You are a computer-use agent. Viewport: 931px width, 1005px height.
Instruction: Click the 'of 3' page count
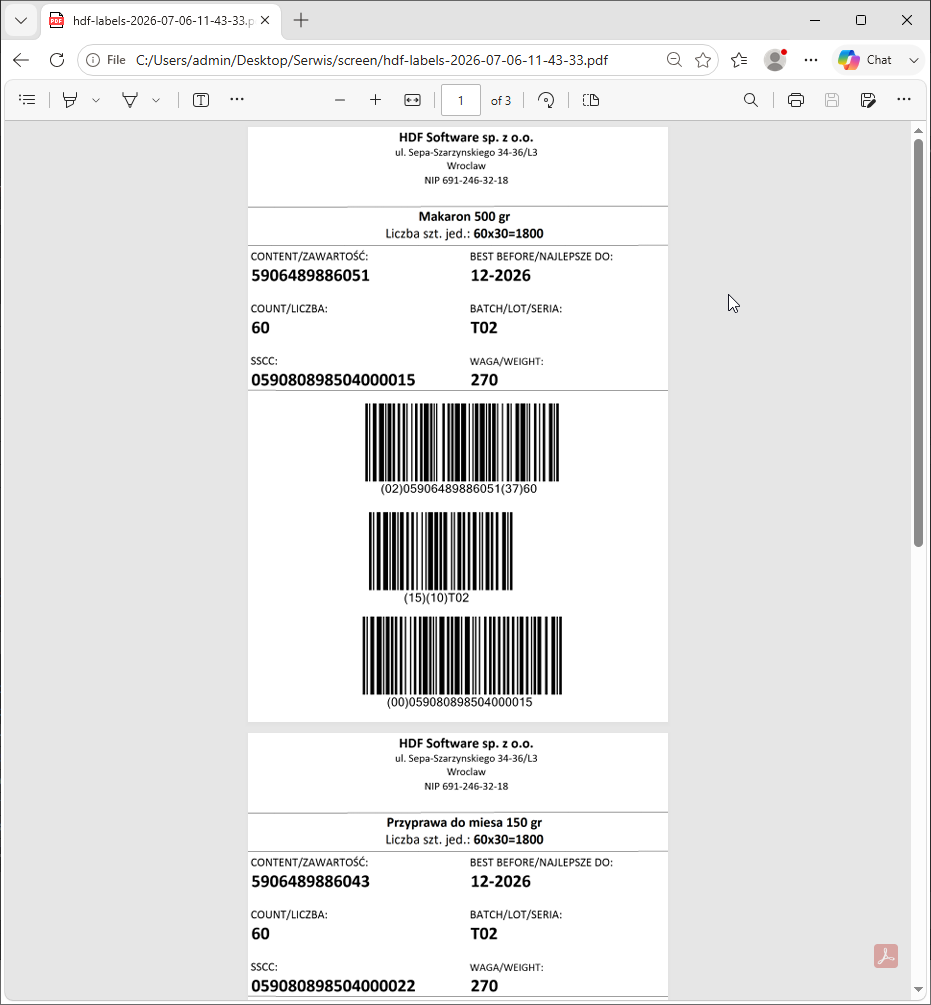[501, 101]
